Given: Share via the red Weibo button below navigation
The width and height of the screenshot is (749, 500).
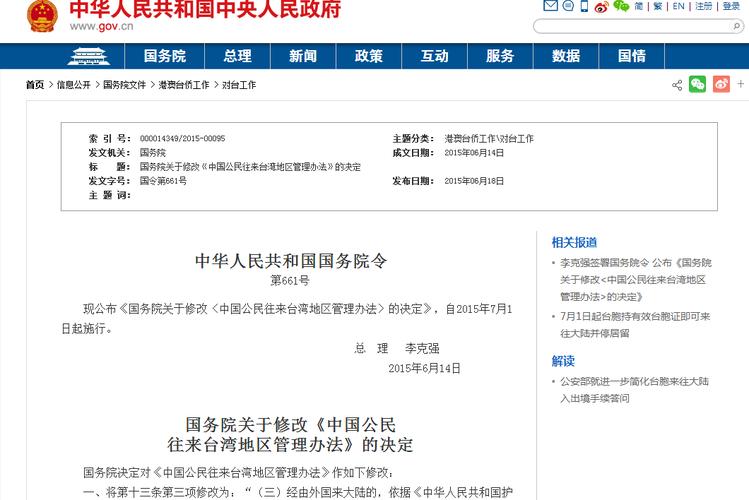Looking at the screenshot, I should pos(721,84).
